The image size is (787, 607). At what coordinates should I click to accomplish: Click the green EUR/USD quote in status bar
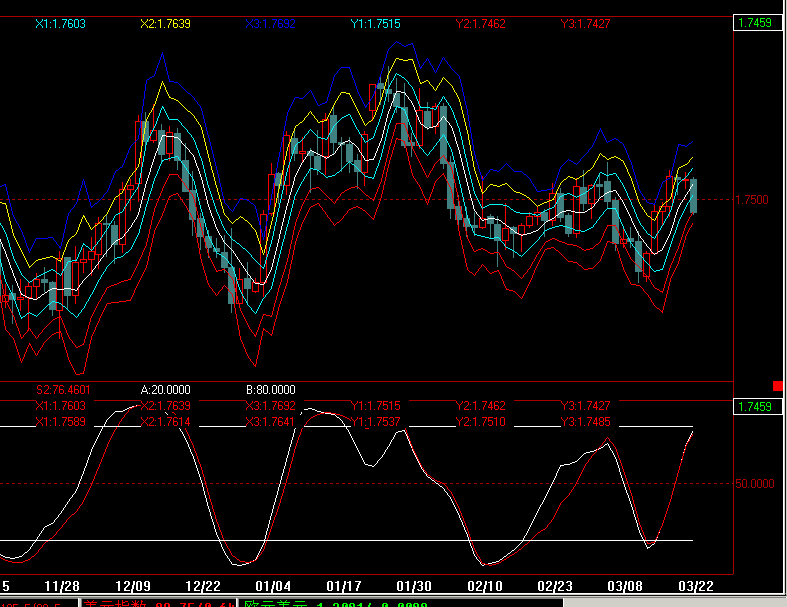pos(336,603)
